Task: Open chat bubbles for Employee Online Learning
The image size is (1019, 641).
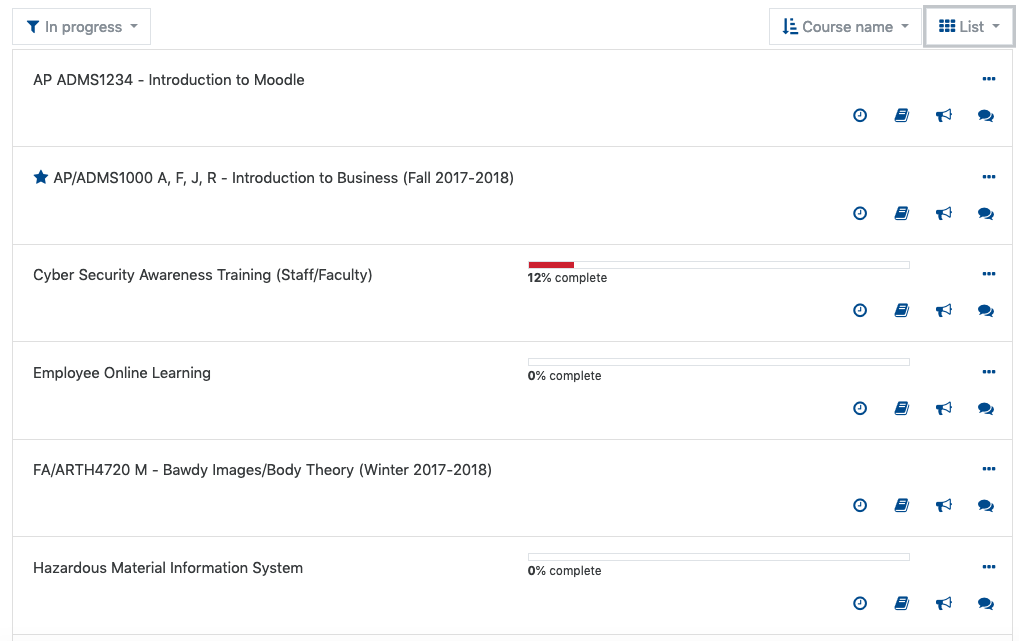Action: pyautogui.click(x=986, y=408)
